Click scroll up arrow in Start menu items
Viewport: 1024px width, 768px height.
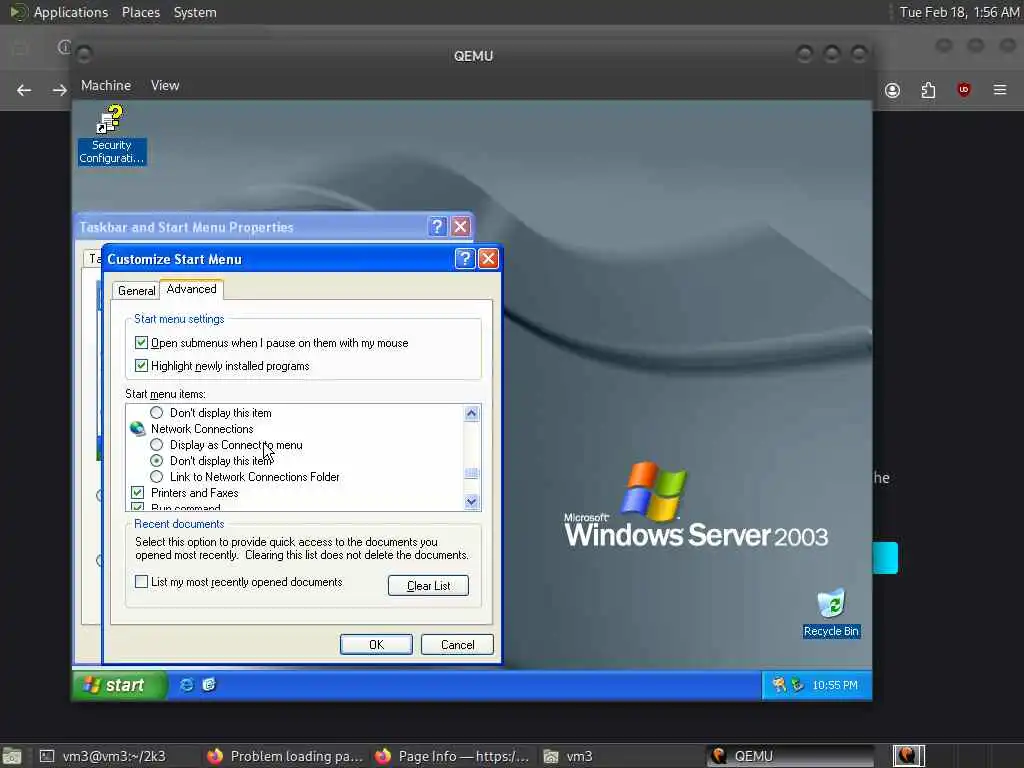[x=472, y=413]
